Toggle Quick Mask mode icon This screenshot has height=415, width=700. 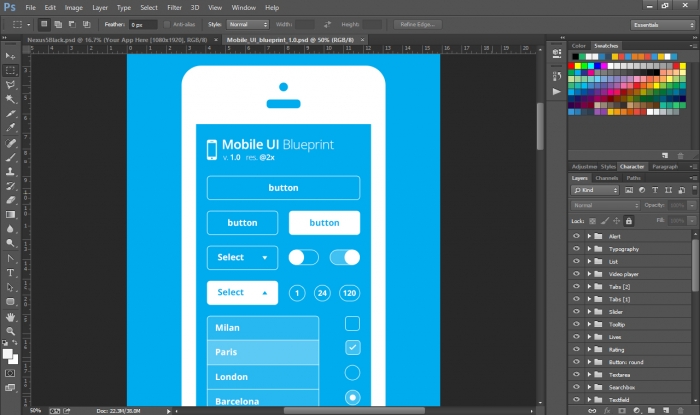10,373
